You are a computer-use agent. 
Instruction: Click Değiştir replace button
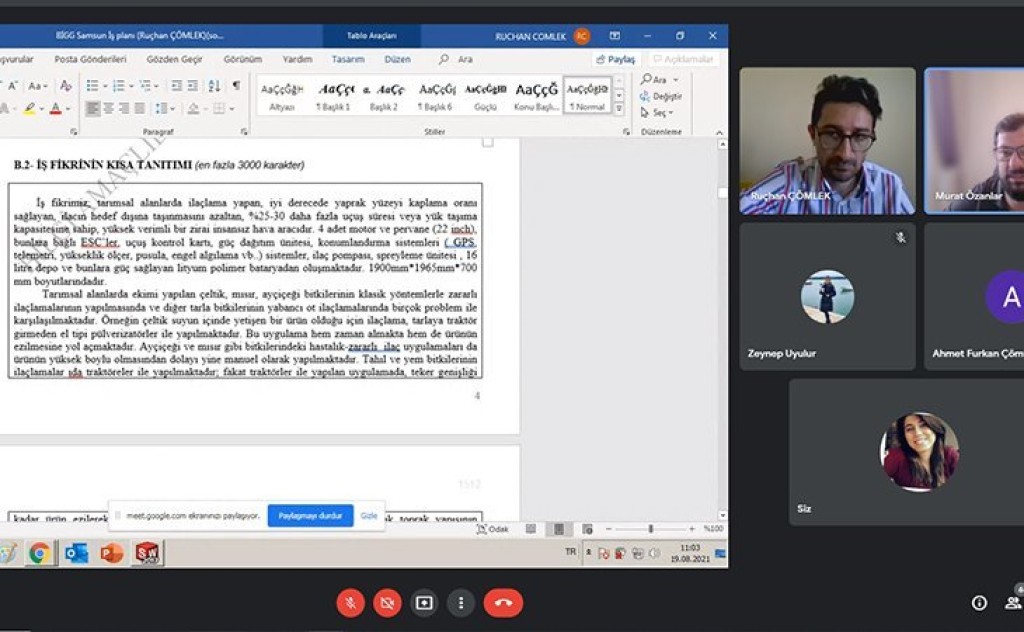661,96
